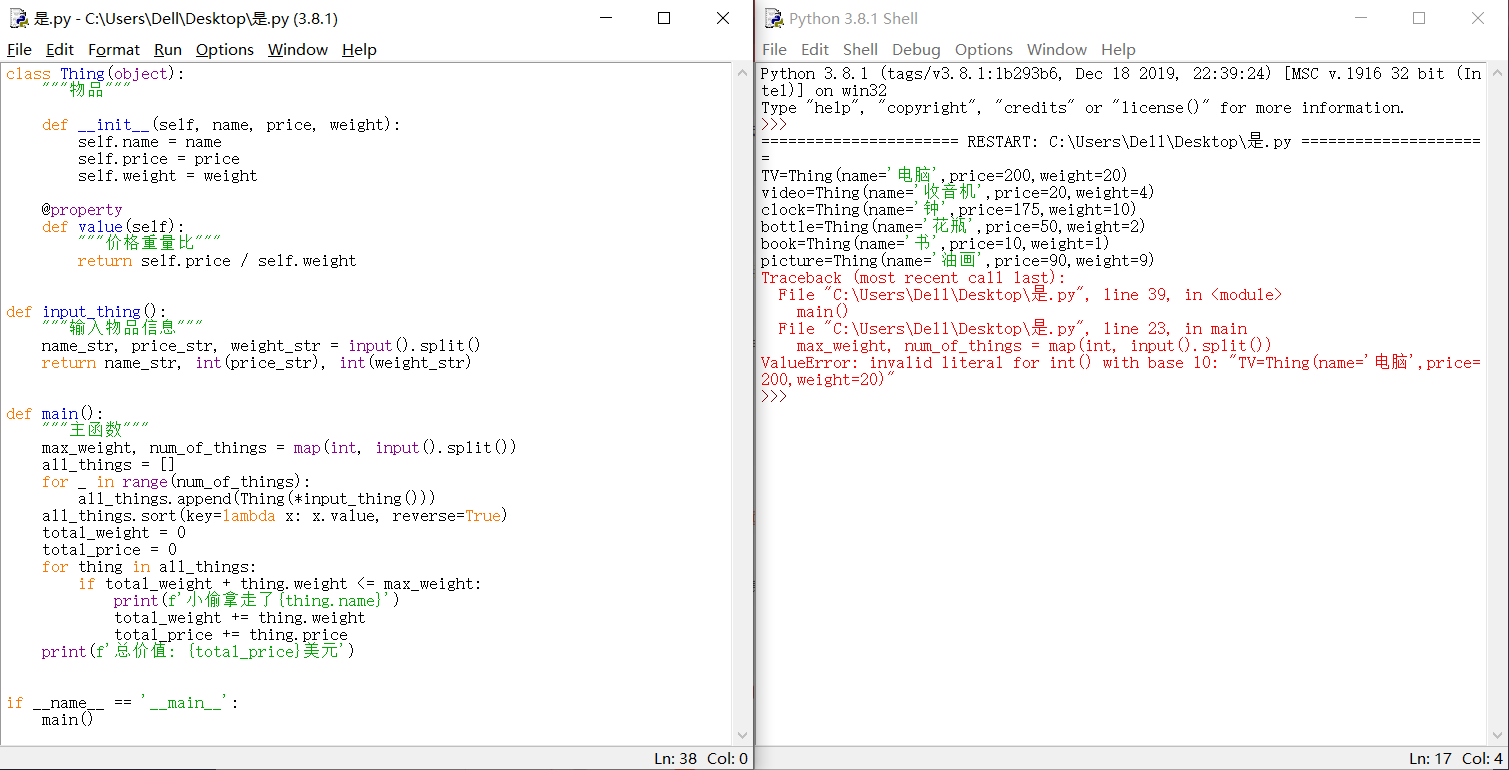The width and height of the screenshot is (1509, 770).
Task: Click the editor scrollbar up arrow
Action: coord(742,72)
